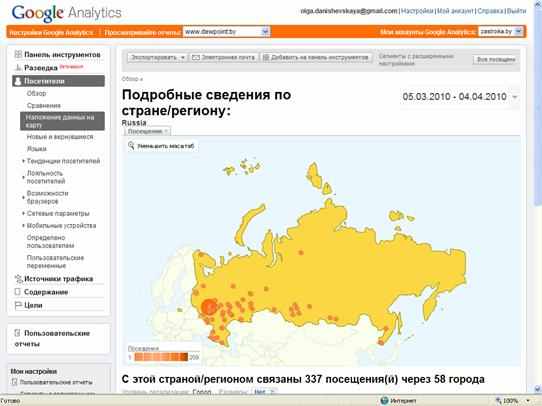This screenshot has width=542, height=406.
Task: Open Обзор under Посетители
Action: coord(36,94)
